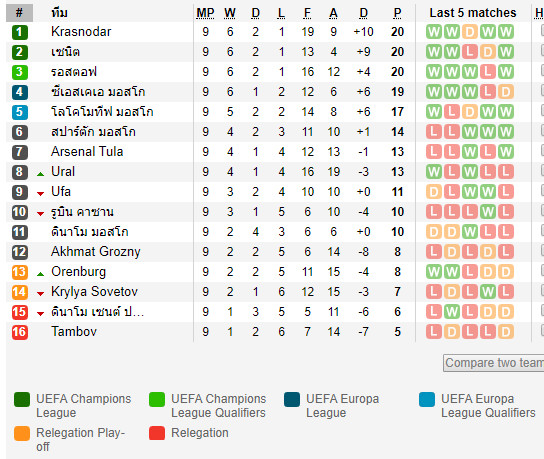The image size is (544, 459).
Task: Click Ural's green up-arrow position indicator
Action: (41, 174)
